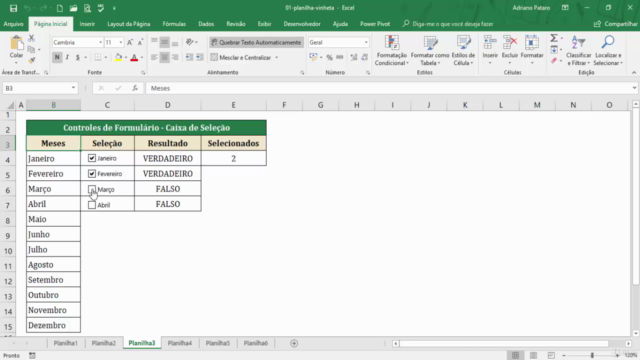Open Cell Styles (Estilos de Célula)
The height and width of the screenshot is (360, 640).
463,51
